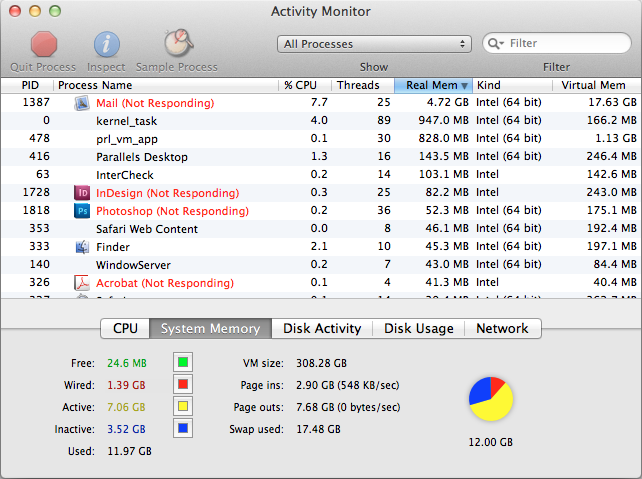Click the red Wired memory color swatch
The image size is (642, 479).
point(183,384)
